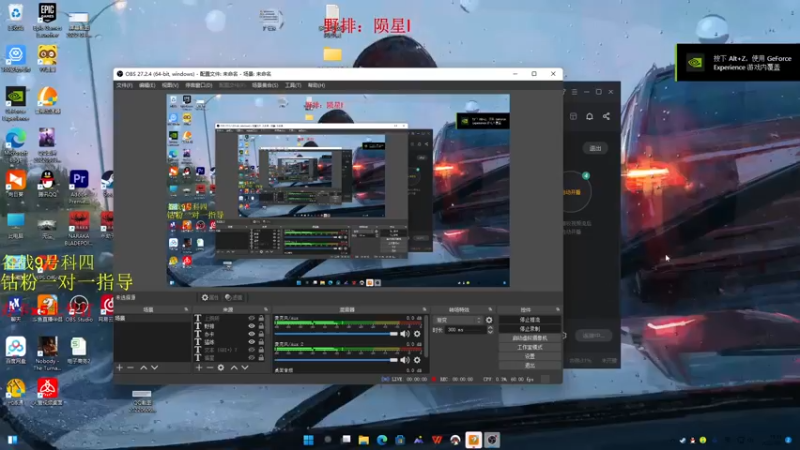
Task: Open the 腾讯QQ desktop shortcut
Action: click(x=47, y=184)
